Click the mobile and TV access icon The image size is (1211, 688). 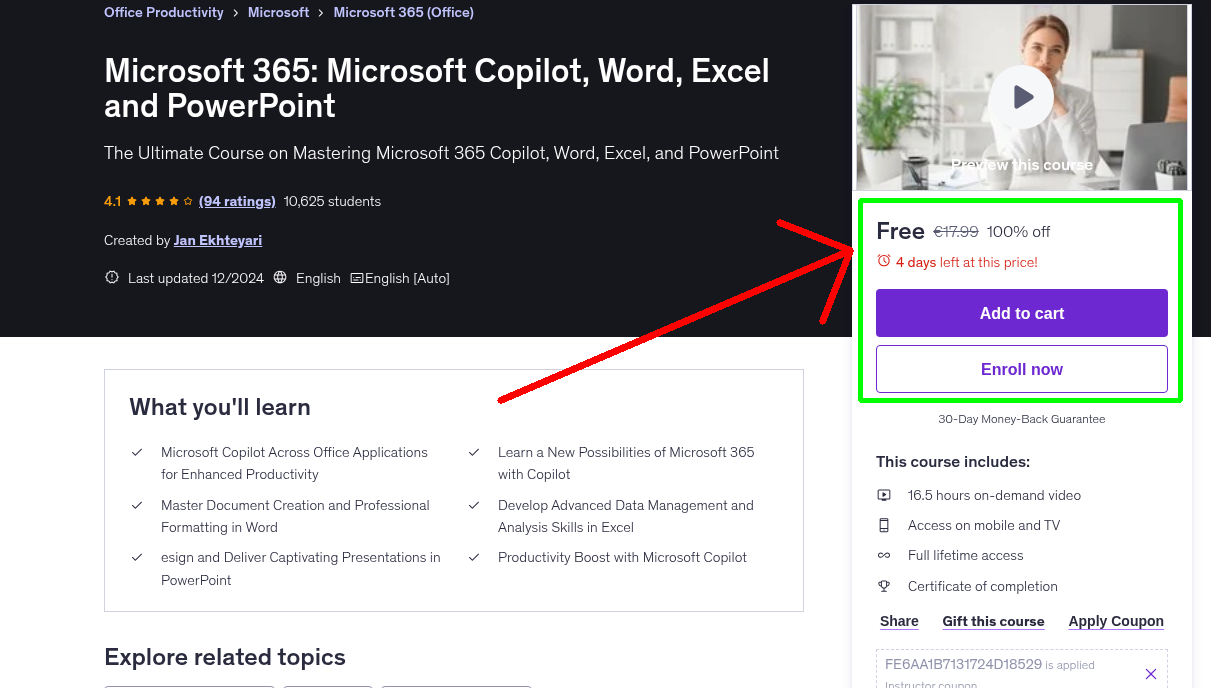tap(884, 524)
